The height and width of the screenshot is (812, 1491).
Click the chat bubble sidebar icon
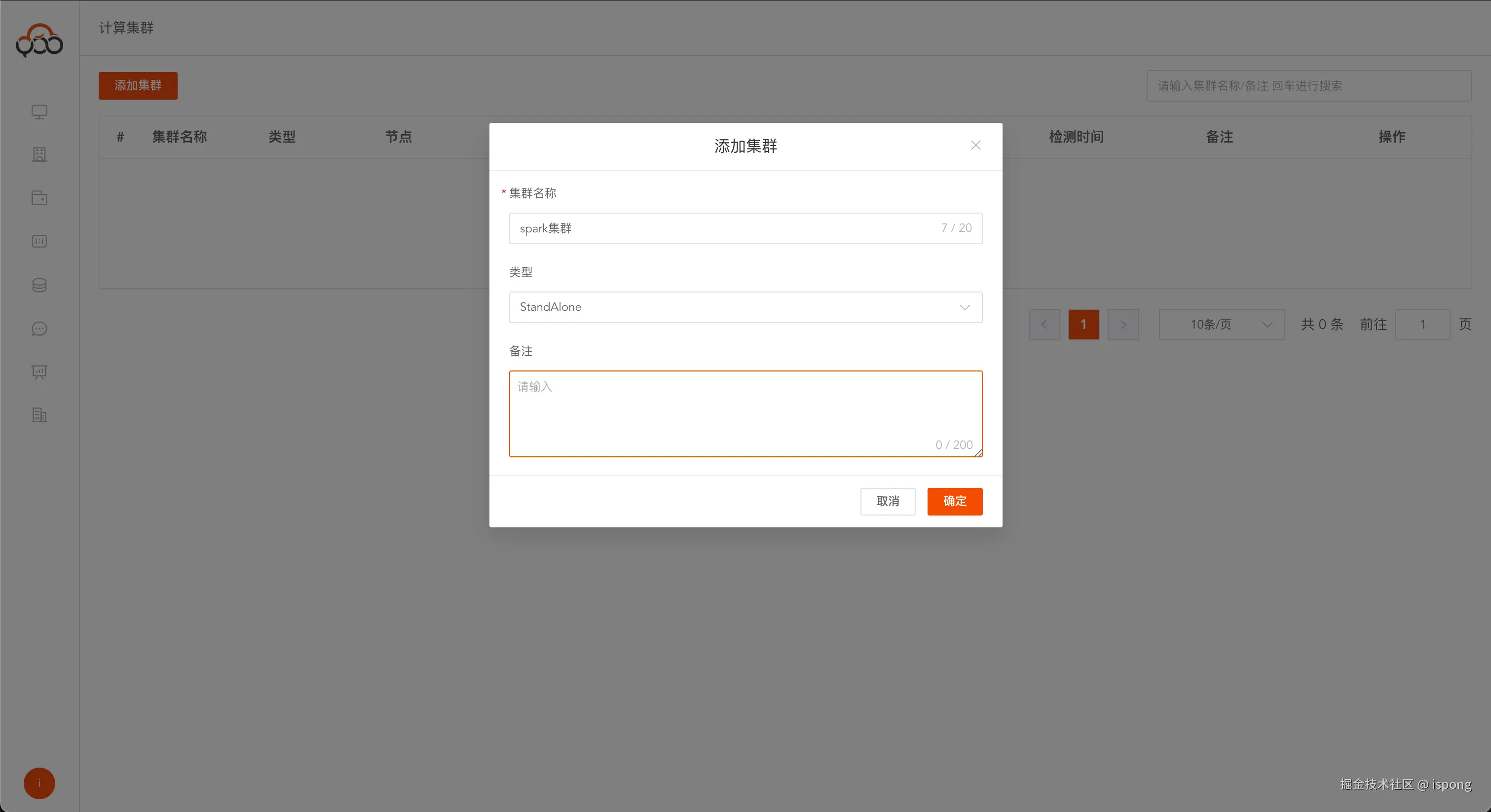point(39,329)
